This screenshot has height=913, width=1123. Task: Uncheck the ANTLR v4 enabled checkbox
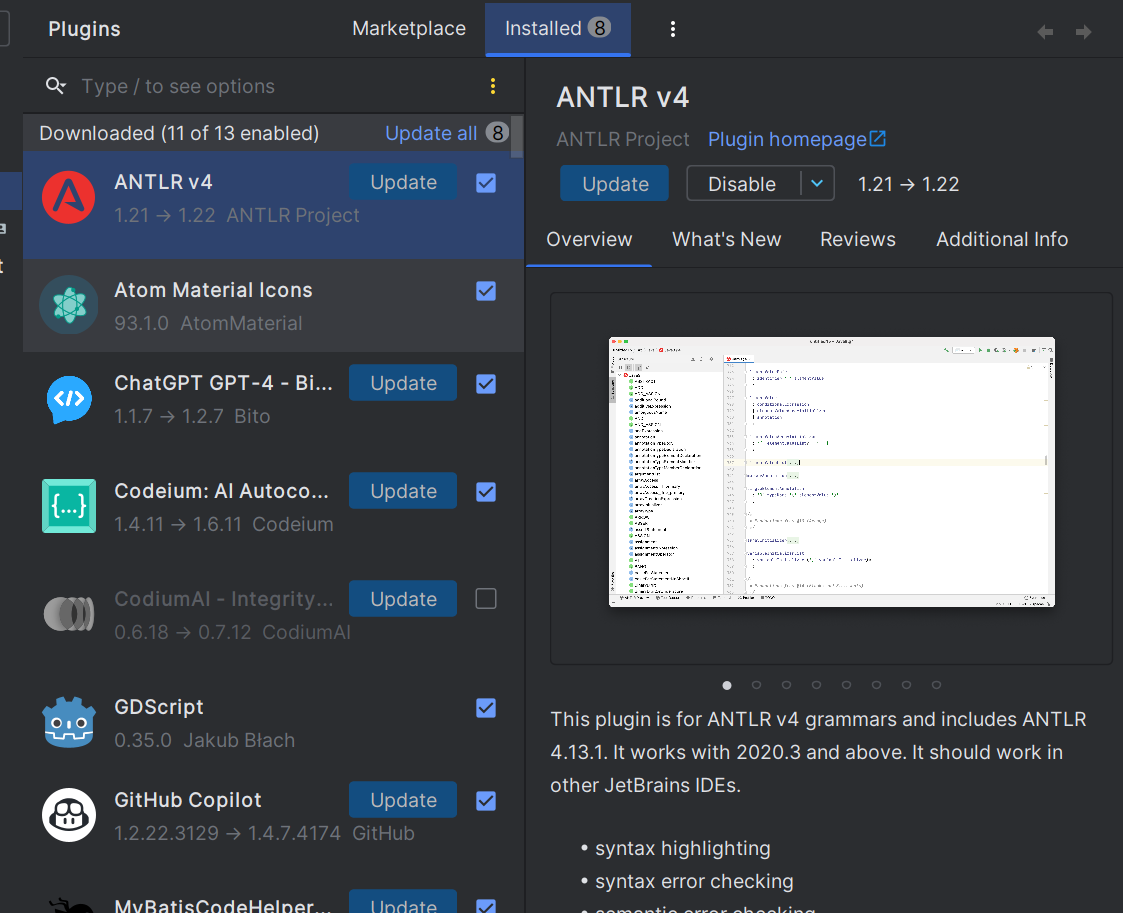(x=486, y=183)
